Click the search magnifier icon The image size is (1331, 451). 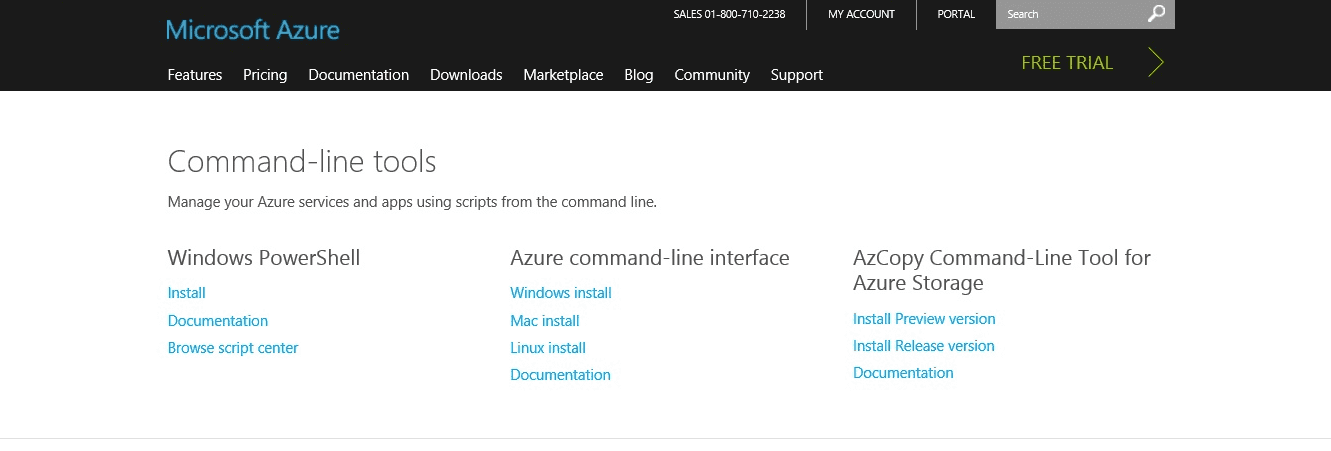[1156, 14]
